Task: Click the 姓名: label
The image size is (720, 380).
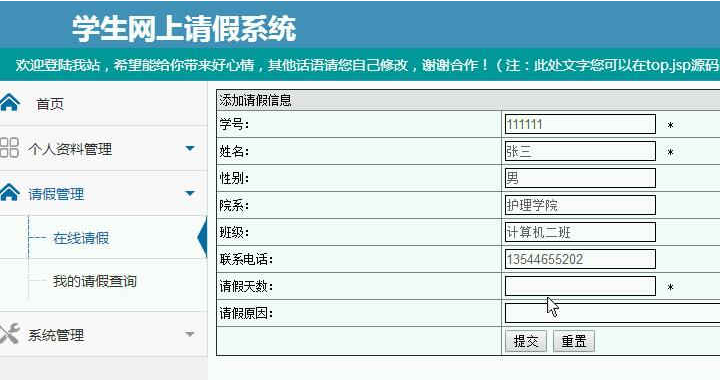Action: coord(234,151)
